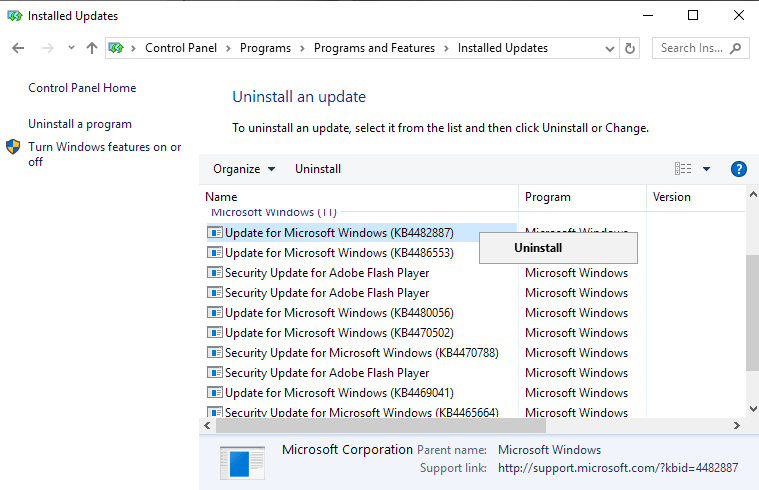This screenshot has height=490, width=759.
Task: Click the search magnifier icon
Action: pos(735,48)
